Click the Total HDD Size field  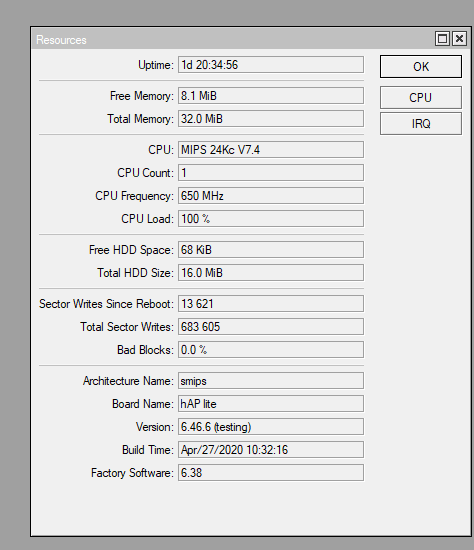pos(271,273)
